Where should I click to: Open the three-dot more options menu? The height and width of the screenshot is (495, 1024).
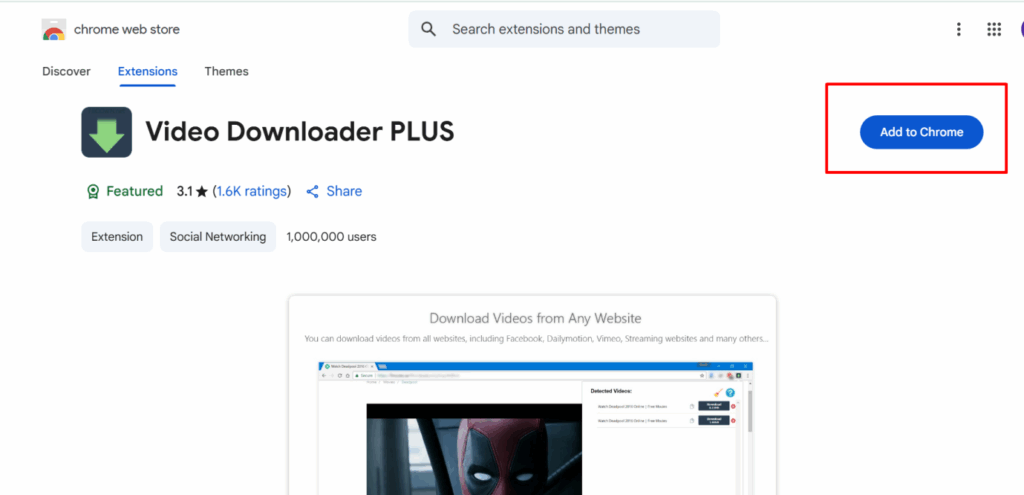coord(959,29)
